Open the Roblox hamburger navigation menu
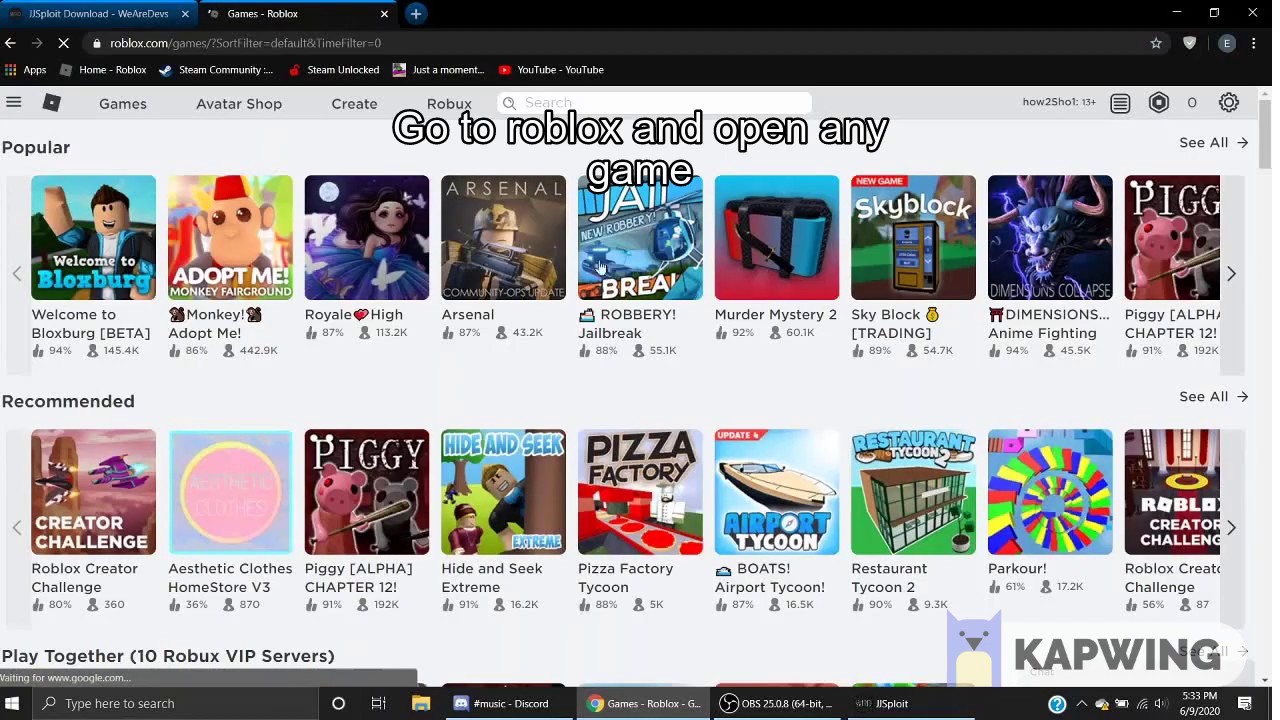 tap(14, 102)
